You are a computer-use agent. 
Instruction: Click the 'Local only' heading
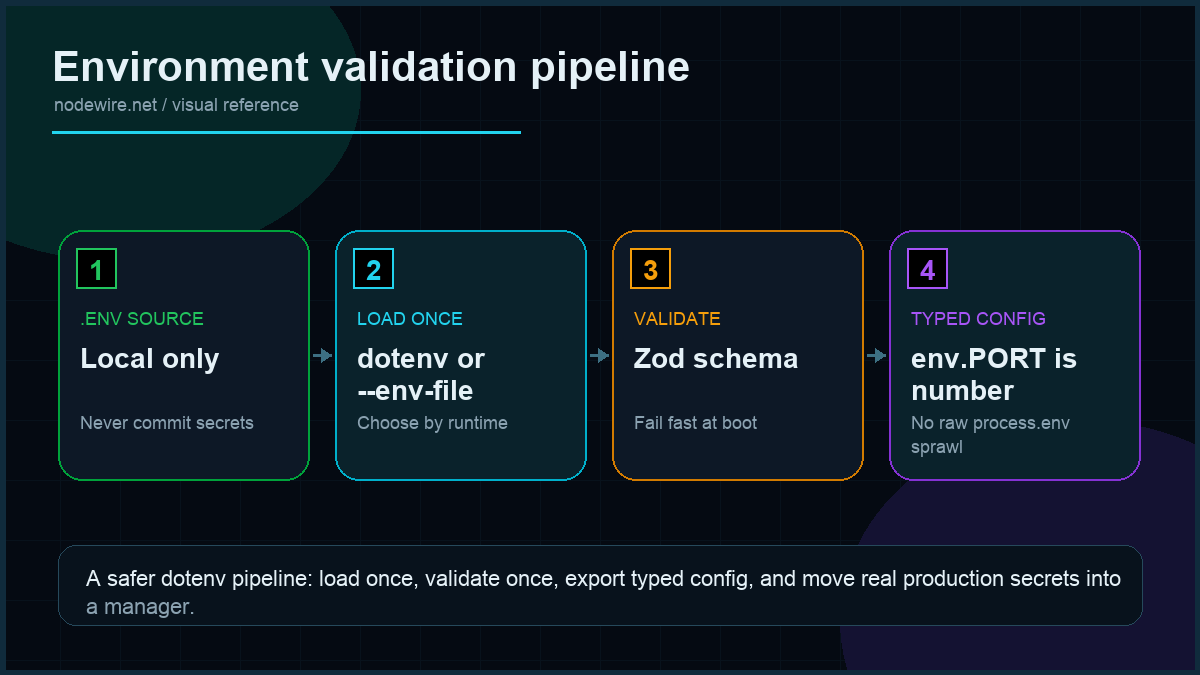click(150, 359)
